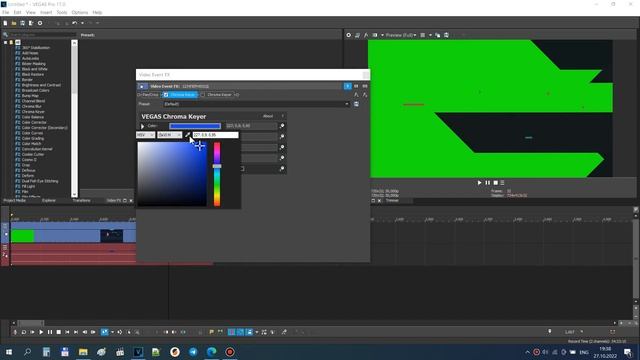640x360 pixels.
Task: Click the Insert Marker flag icon
Action: point(211,332)
